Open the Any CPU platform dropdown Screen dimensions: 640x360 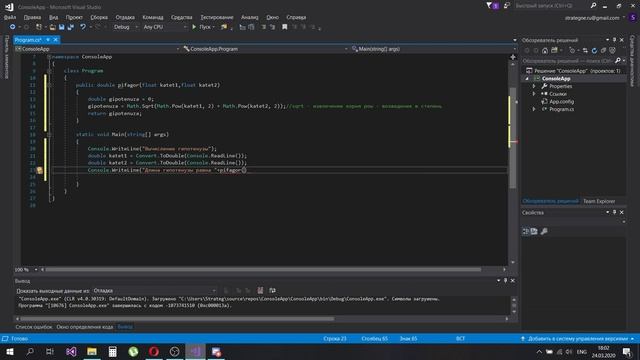tap(164, 27)
